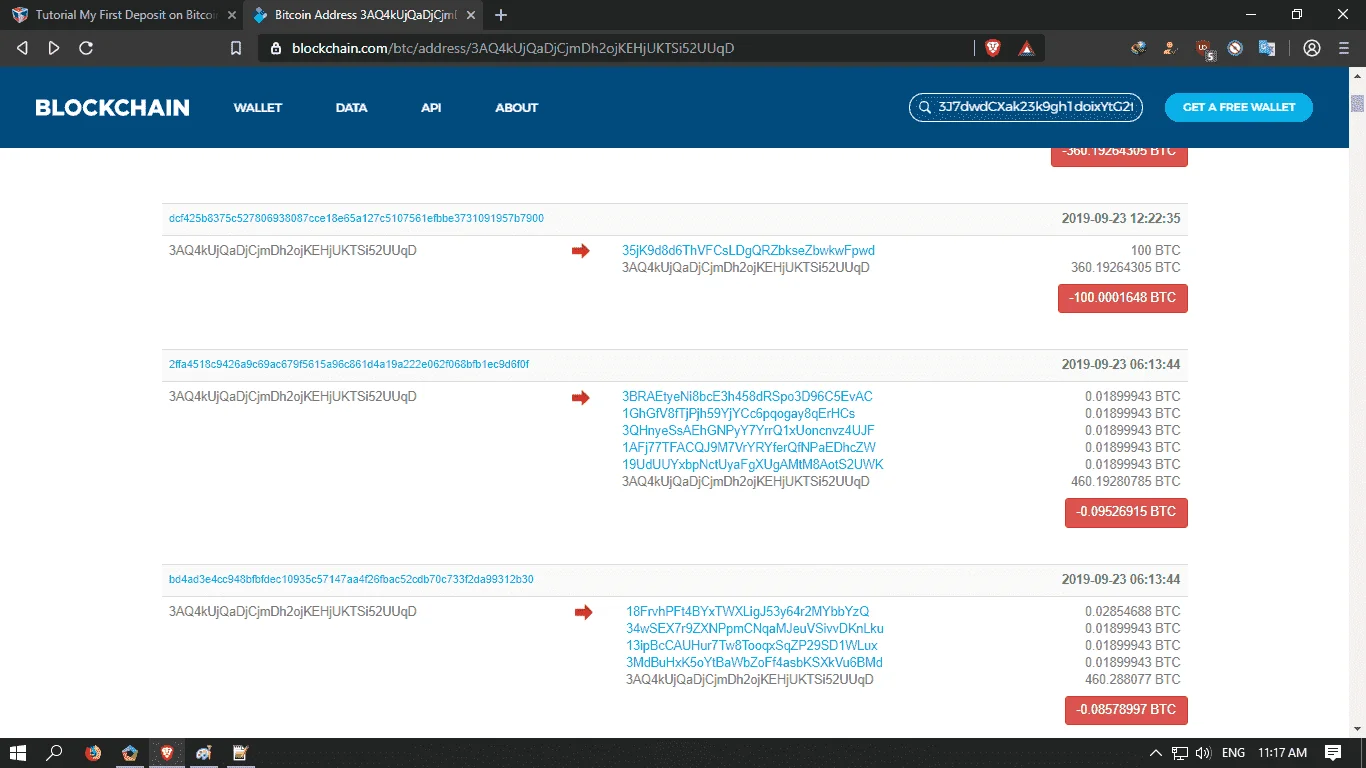The height and width of the screenshot is (768, 1366).
Task: Click the BLOCKCHAIN logo
Action: [x=112, y=107]
